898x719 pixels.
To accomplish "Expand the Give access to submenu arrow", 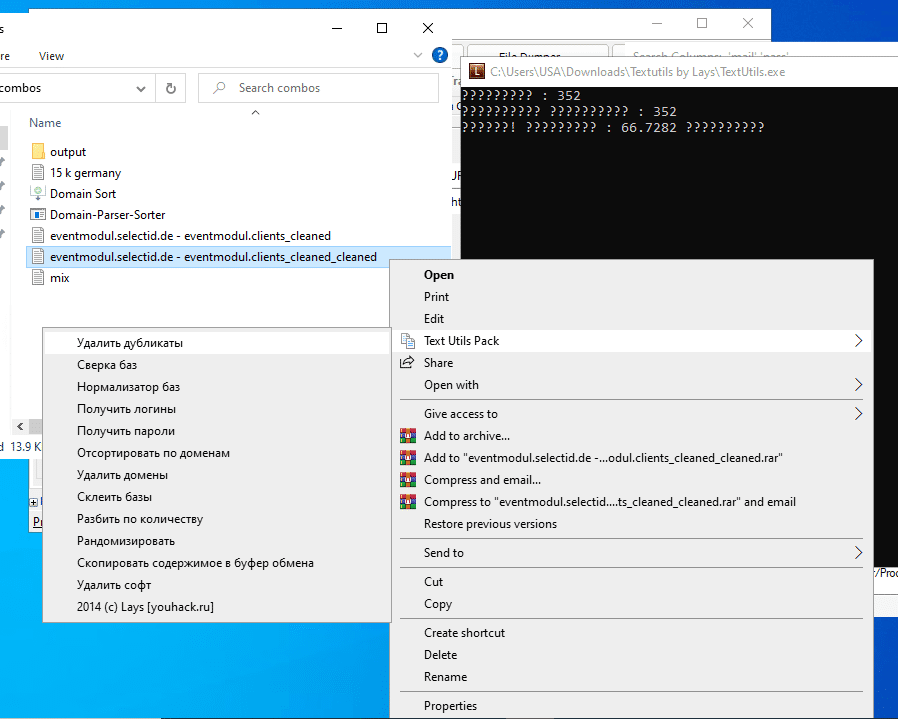I will click(x=858, y=414).
